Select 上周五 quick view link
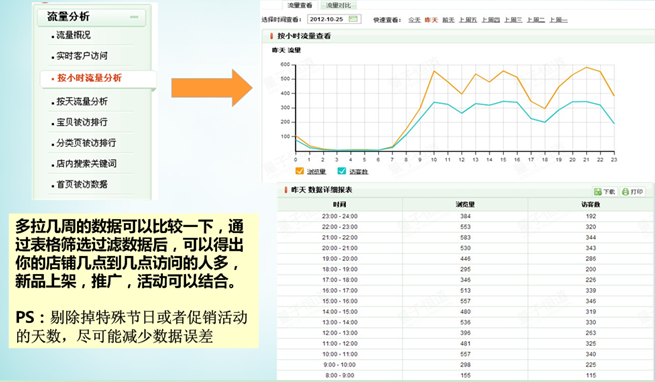Viewport: 655px width, 382px height. [468, 20]
